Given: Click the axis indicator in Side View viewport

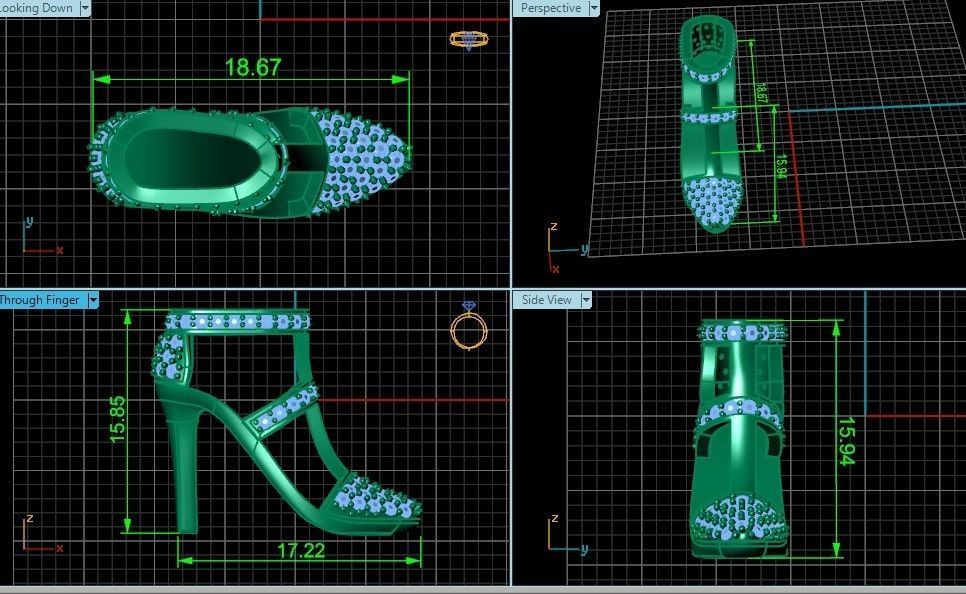Looking at the screenshot, I should (x=567, y=534).
